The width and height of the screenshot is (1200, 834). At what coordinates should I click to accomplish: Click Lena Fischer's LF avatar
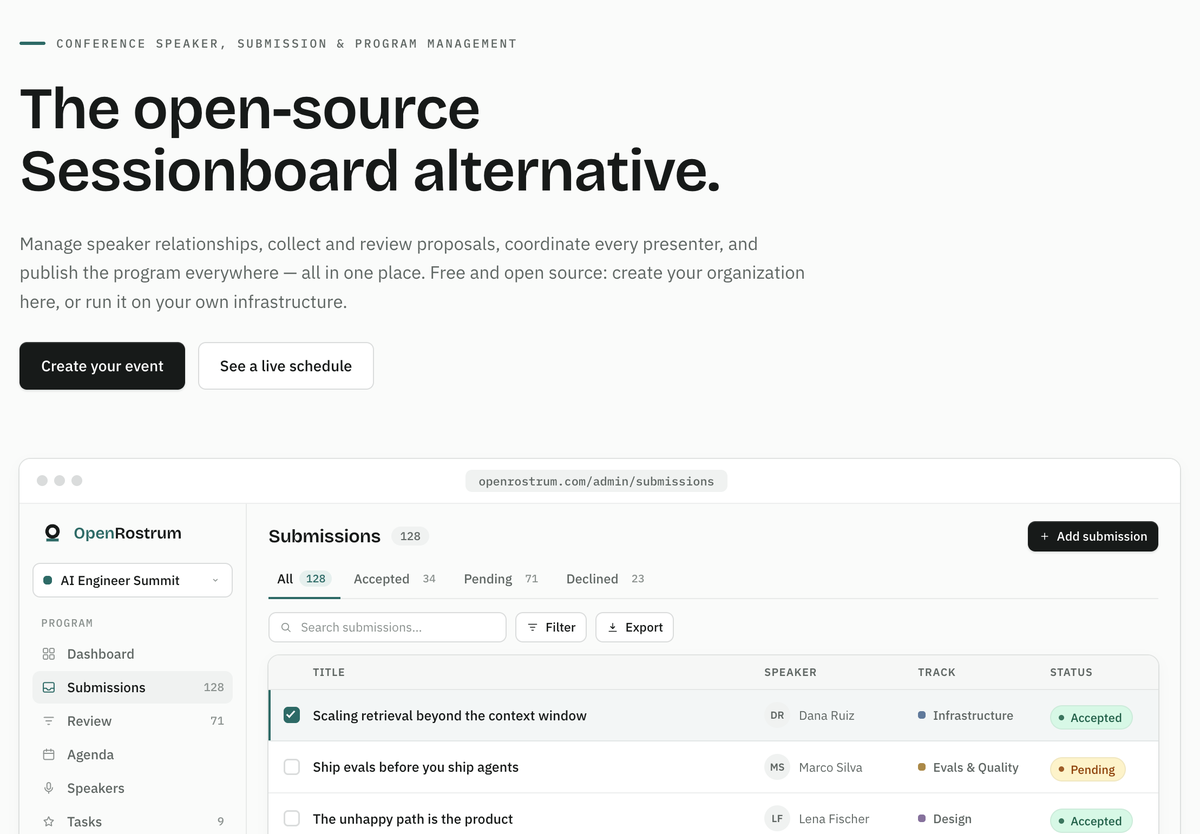click(x=777, y=819)
